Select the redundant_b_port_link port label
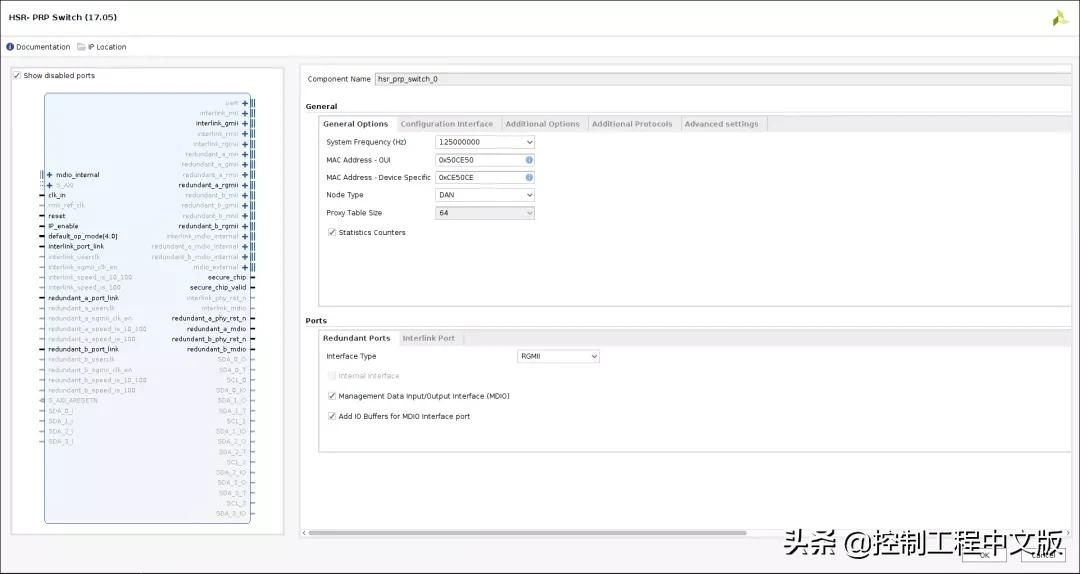1080x574 pixels. 83,349
